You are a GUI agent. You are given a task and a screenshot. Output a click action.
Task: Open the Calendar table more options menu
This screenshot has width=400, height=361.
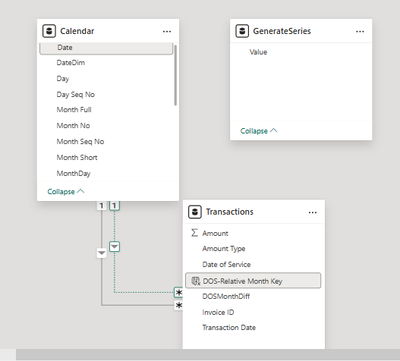pyautogui.click(x=167, y=32)
